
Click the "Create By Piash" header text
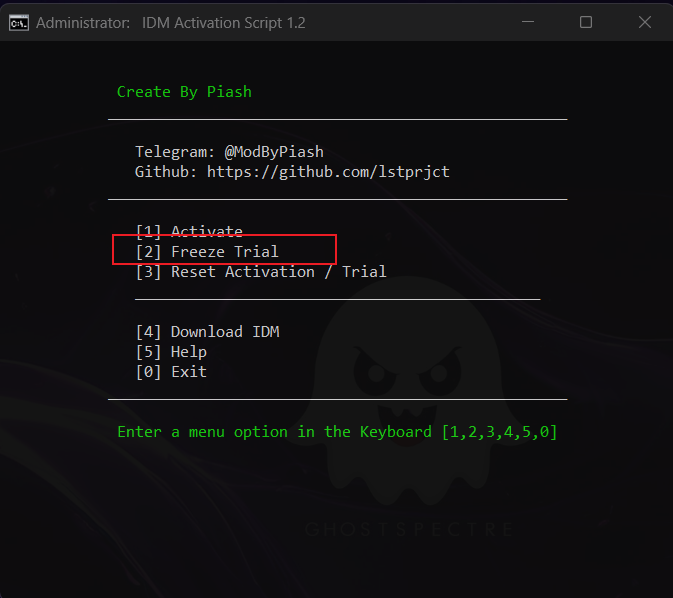tap(184, 92)
